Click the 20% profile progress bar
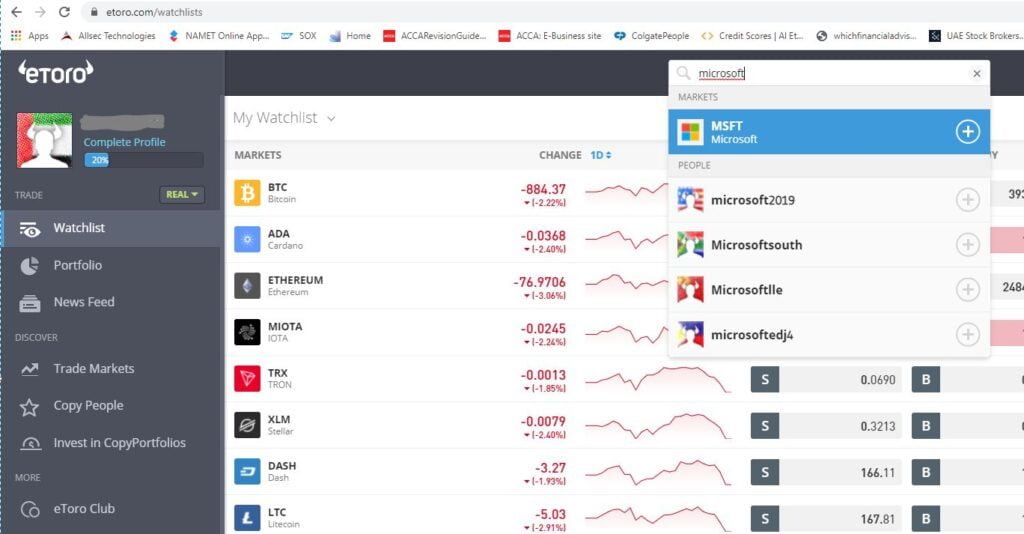This screenshot has width=1024, height=534. tap(144, 160)
